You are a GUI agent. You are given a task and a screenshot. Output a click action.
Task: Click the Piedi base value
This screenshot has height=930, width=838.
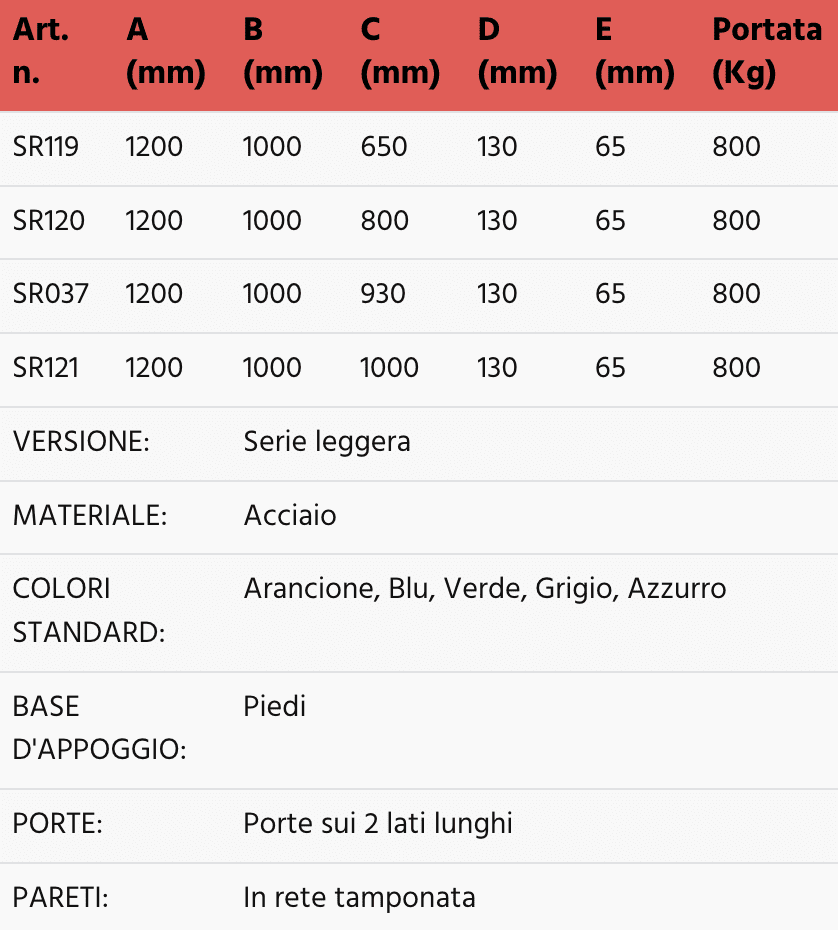click(x=275, y=706)
